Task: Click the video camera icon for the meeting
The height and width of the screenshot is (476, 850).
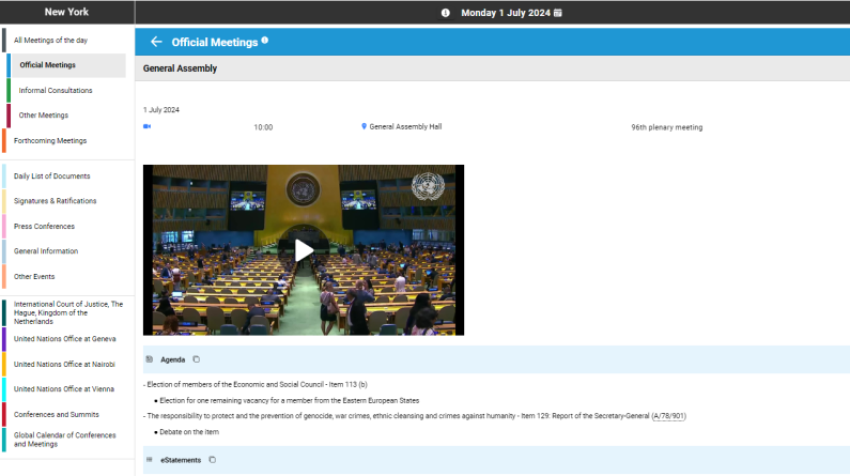Action: pyautogui.click(x=147, y=127)
